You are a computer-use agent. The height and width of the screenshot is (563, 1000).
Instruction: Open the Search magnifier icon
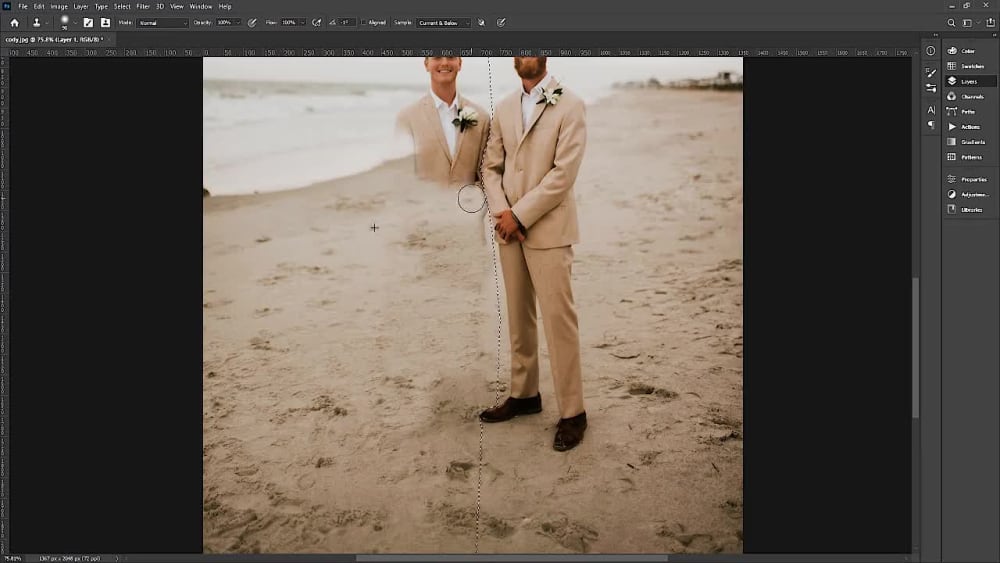pyautogui.click(x=951, y=22)
